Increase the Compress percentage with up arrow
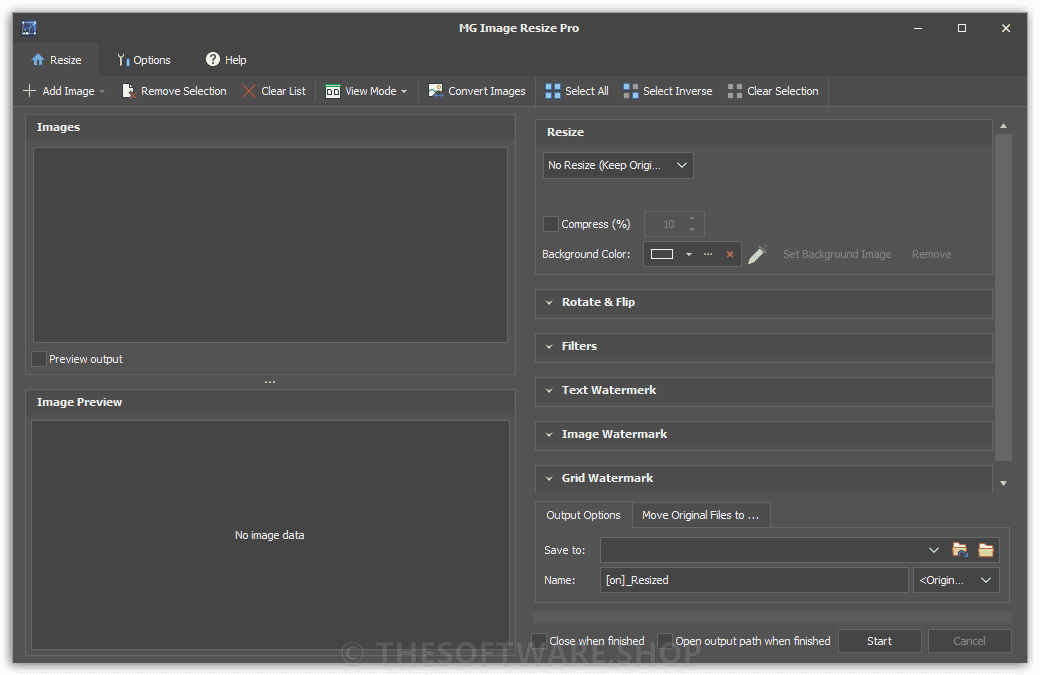Screen dimensions: 1040x675 click(692, 218)
